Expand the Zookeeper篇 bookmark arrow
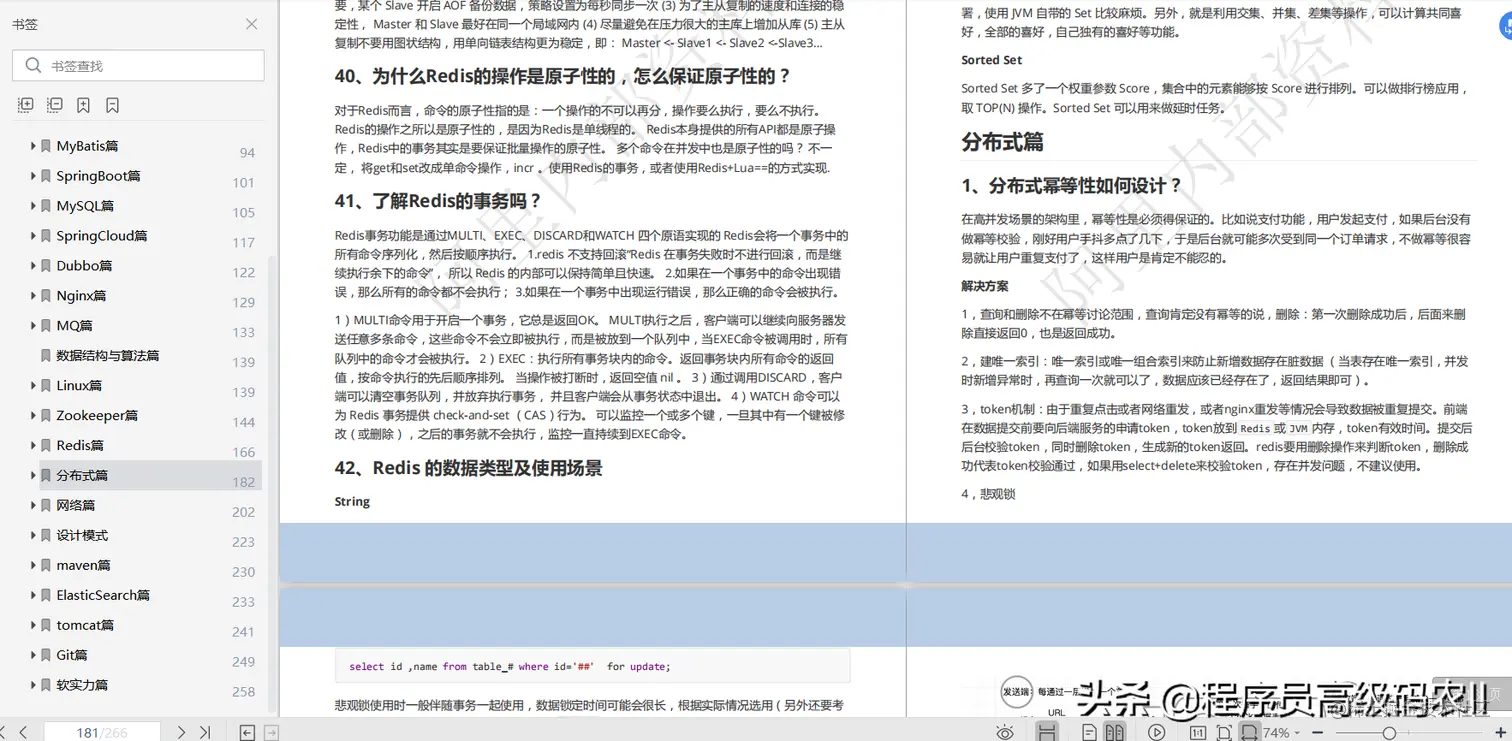The image size is (1512, 741). pos(33,416)
